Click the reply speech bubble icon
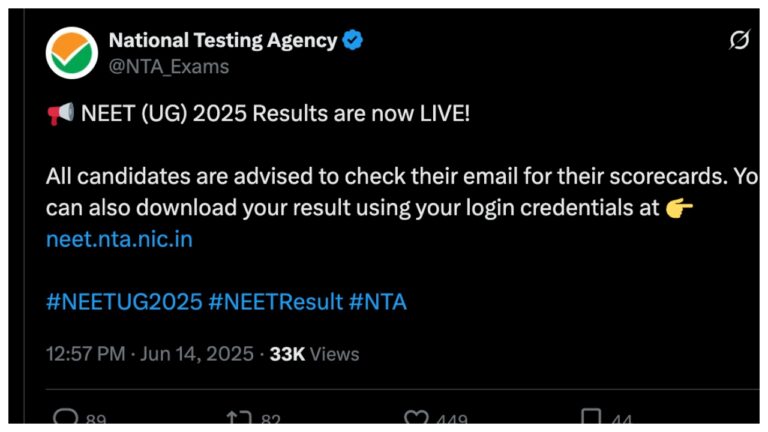768x432 pixels. click(x=65, y=419)
